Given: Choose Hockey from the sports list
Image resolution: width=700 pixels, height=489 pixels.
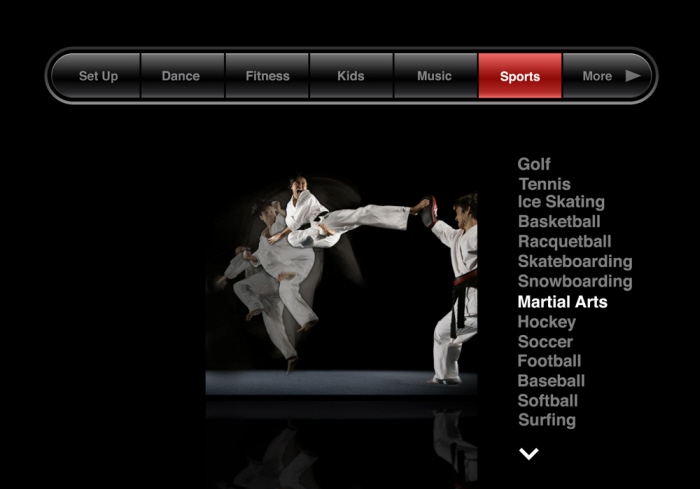Looking at the screenshot, I should (547, 322).
